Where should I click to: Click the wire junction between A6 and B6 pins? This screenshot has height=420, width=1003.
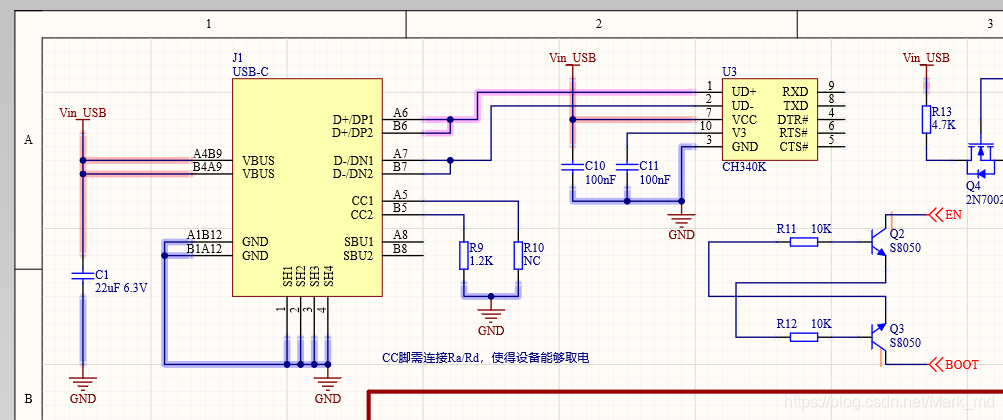(450, 119)
